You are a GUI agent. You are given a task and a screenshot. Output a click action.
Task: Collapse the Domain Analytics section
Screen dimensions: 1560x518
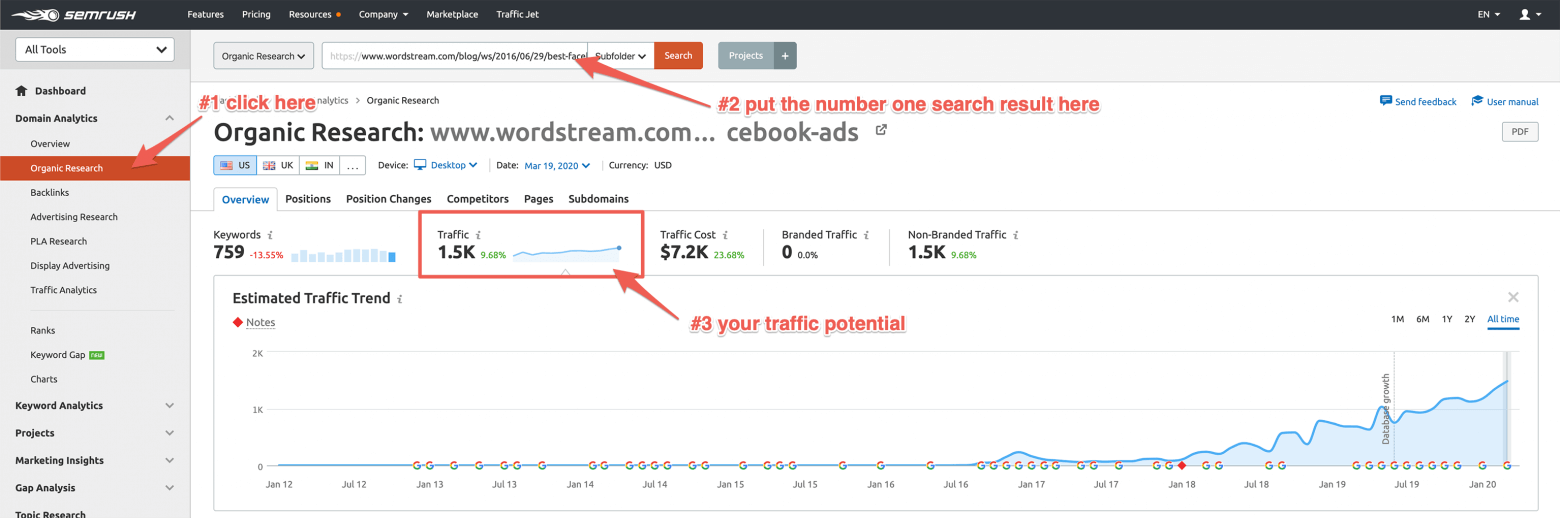(169, 118)
